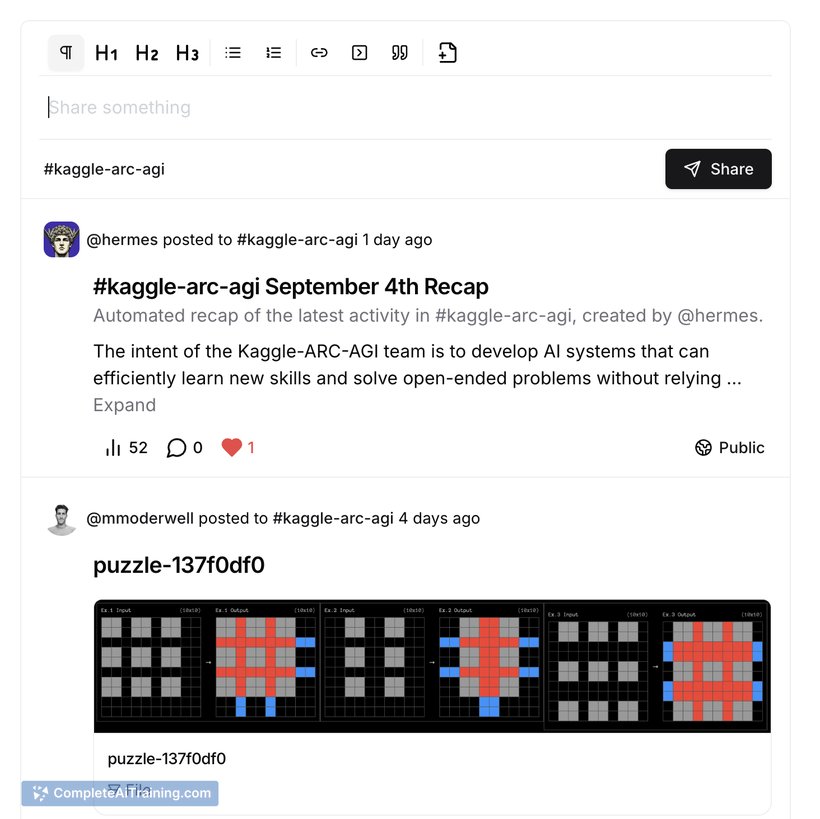The image size is (820, 819).
Task: Insert a link with the chain icon
Action: [x=319, y=53]
